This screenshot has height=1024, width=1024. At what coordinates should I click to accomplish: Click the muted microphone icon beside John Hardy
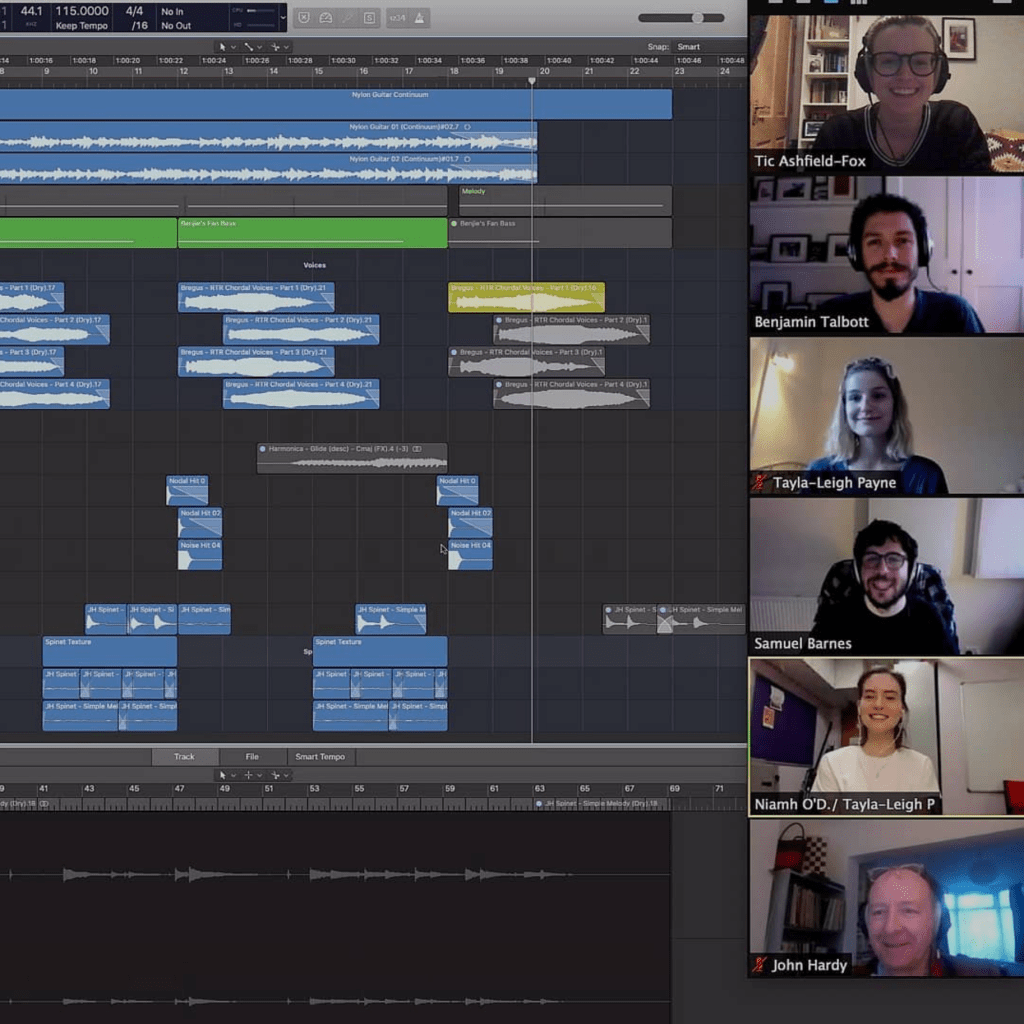click(760, 965)
